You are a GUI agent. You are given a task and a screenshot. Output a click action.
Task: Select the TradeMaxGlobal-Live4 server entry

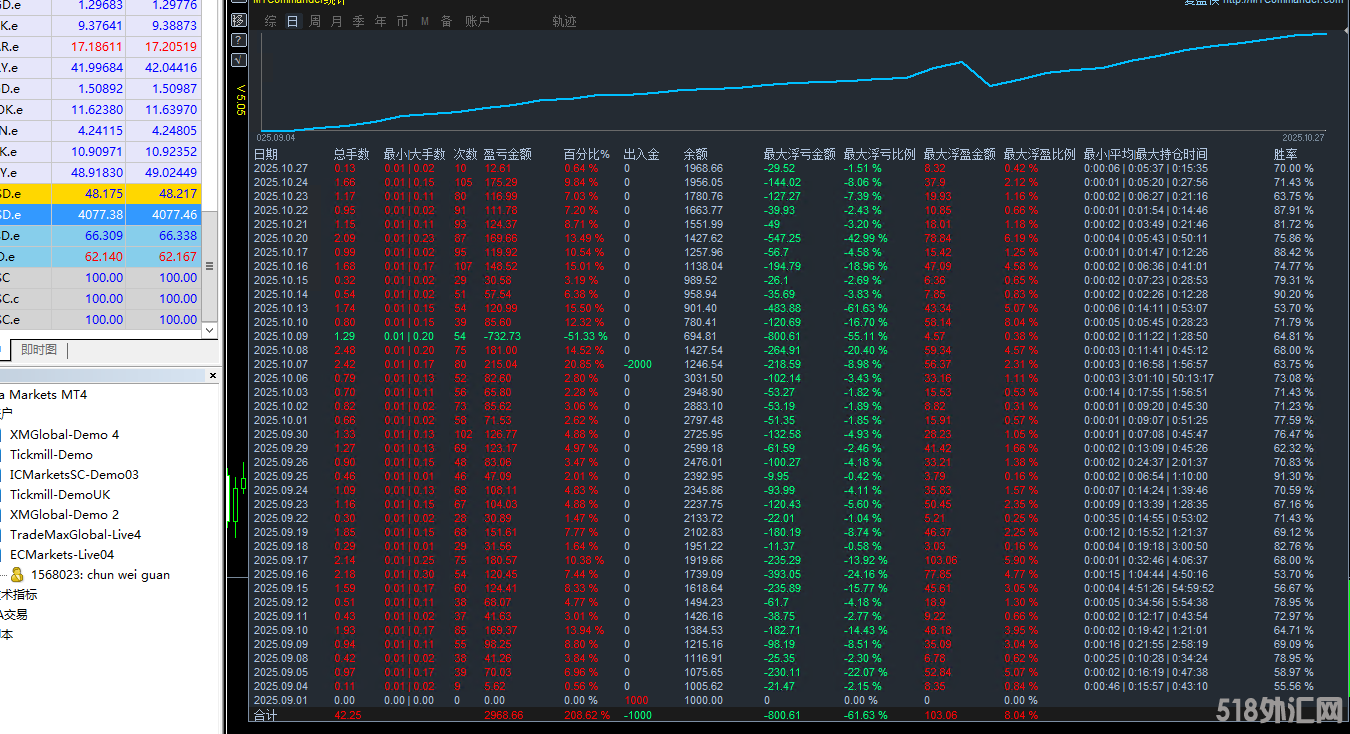coord(75,535)
